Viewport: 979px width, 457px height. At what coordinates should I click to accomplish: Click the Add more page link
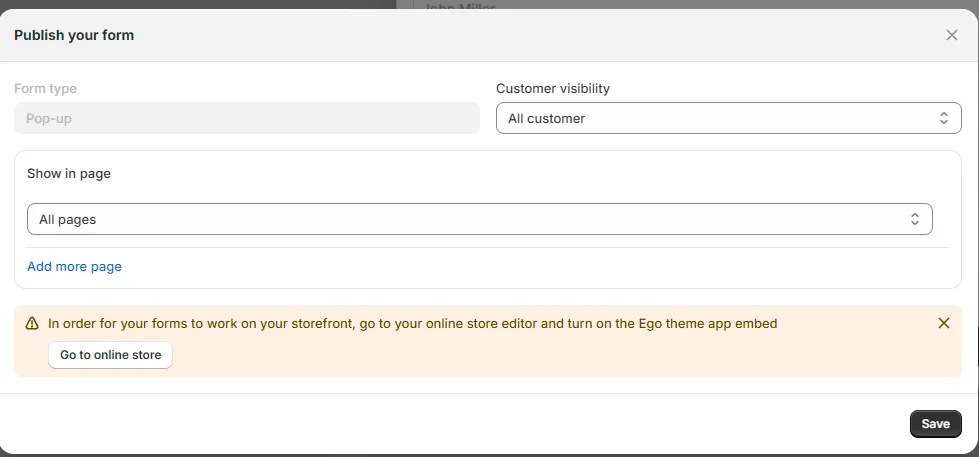[x=74, y=267]
